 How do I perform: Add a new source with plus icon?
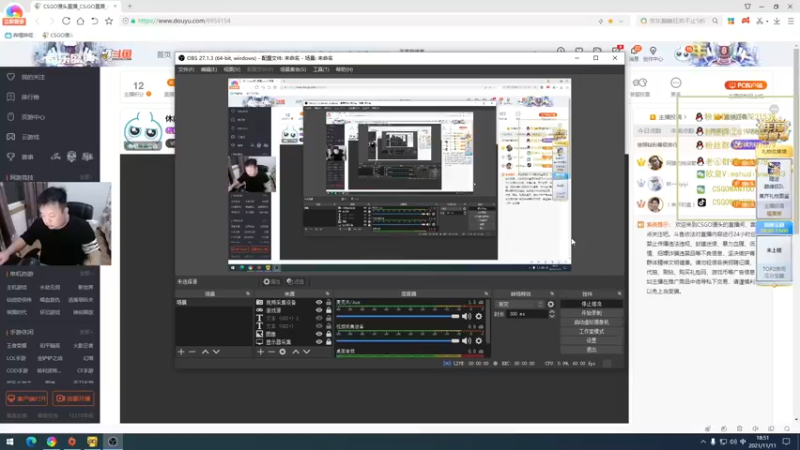coord(261,352)
